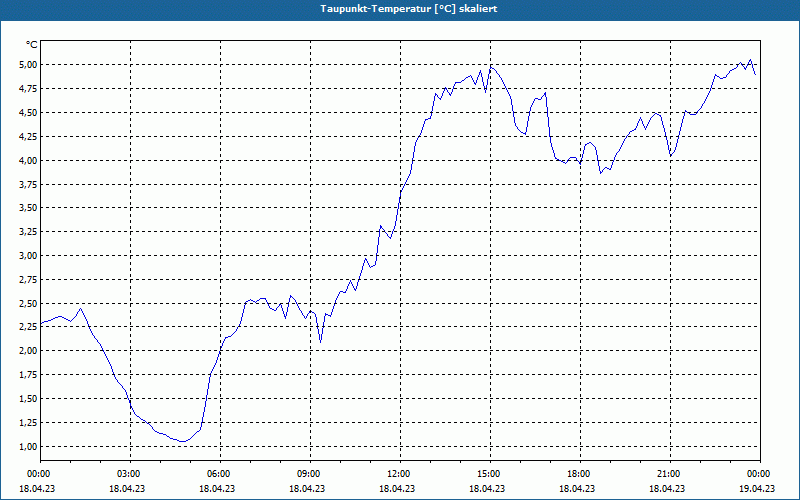
Task: Select the 5,00 y-axis value
Action: click(x=28, y=65)
